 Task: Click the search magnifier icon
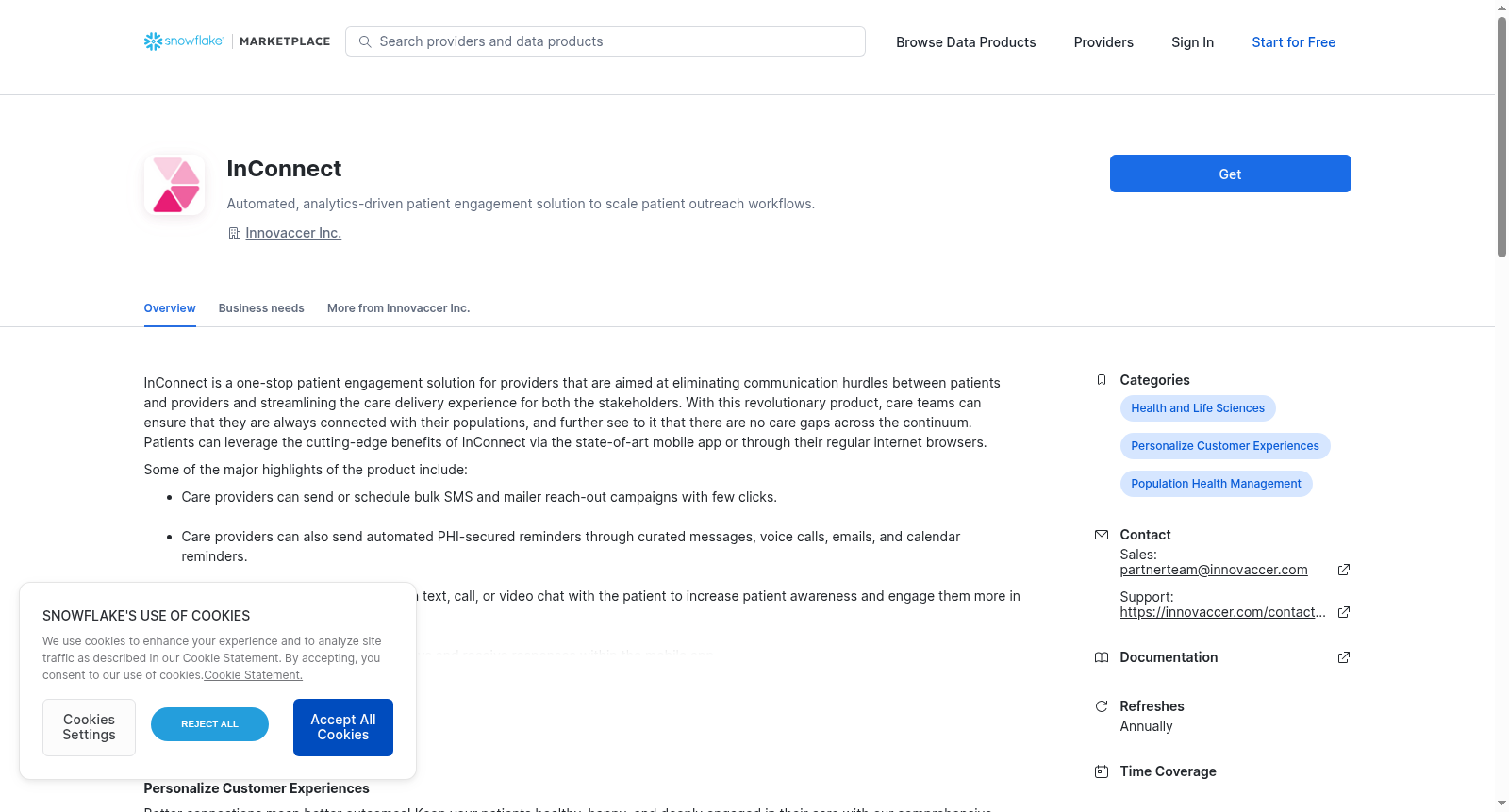pyautogui.click(x=365, y=41)
